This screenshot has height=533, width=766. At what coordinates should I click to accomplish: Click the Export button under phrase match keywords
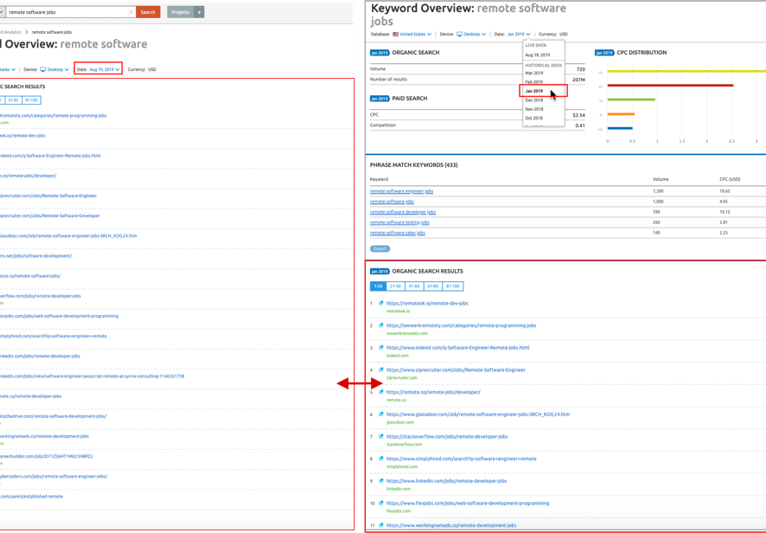pyautogui.click(x=380, y=248)
